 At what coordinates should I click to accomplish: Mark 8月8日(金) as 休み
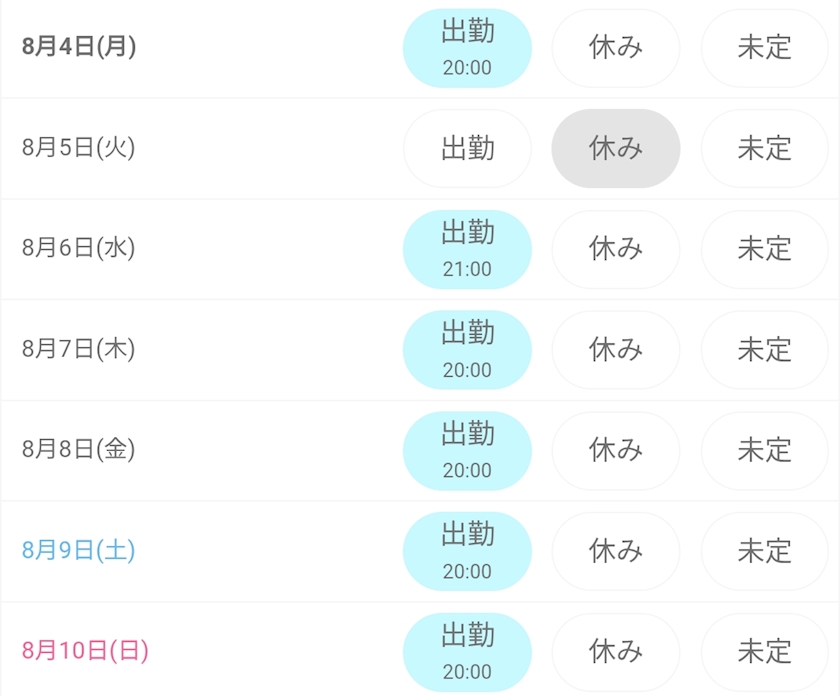pos(616,451)
